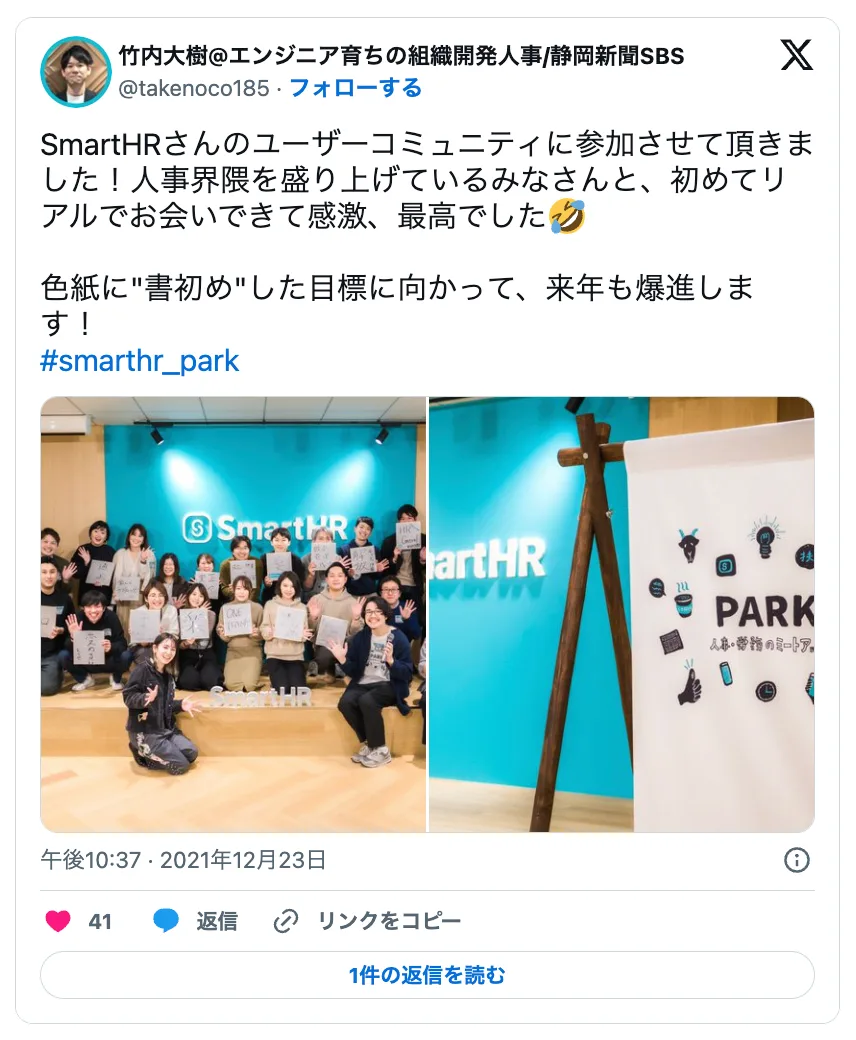The image size is (856, 1040).
Task: Open the @takenoco185 handle
Action: tap(194, 88)
